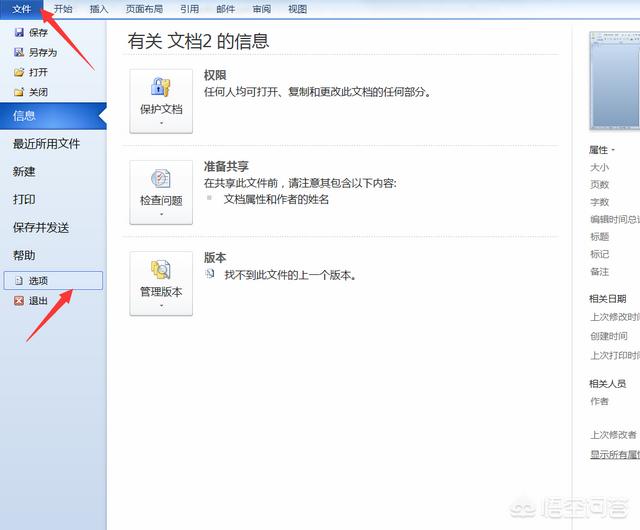Click the 选项 (Options) label
This screenshot has height=530, width=640.
click(x=38, y=281)
